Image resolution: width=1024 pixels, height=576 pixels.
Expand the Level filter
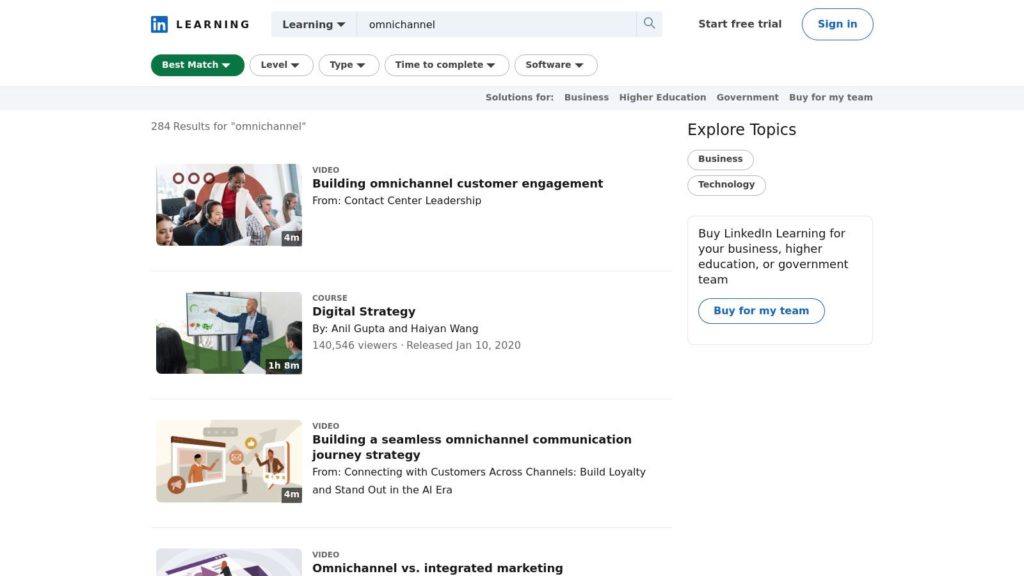coord(281,65)
